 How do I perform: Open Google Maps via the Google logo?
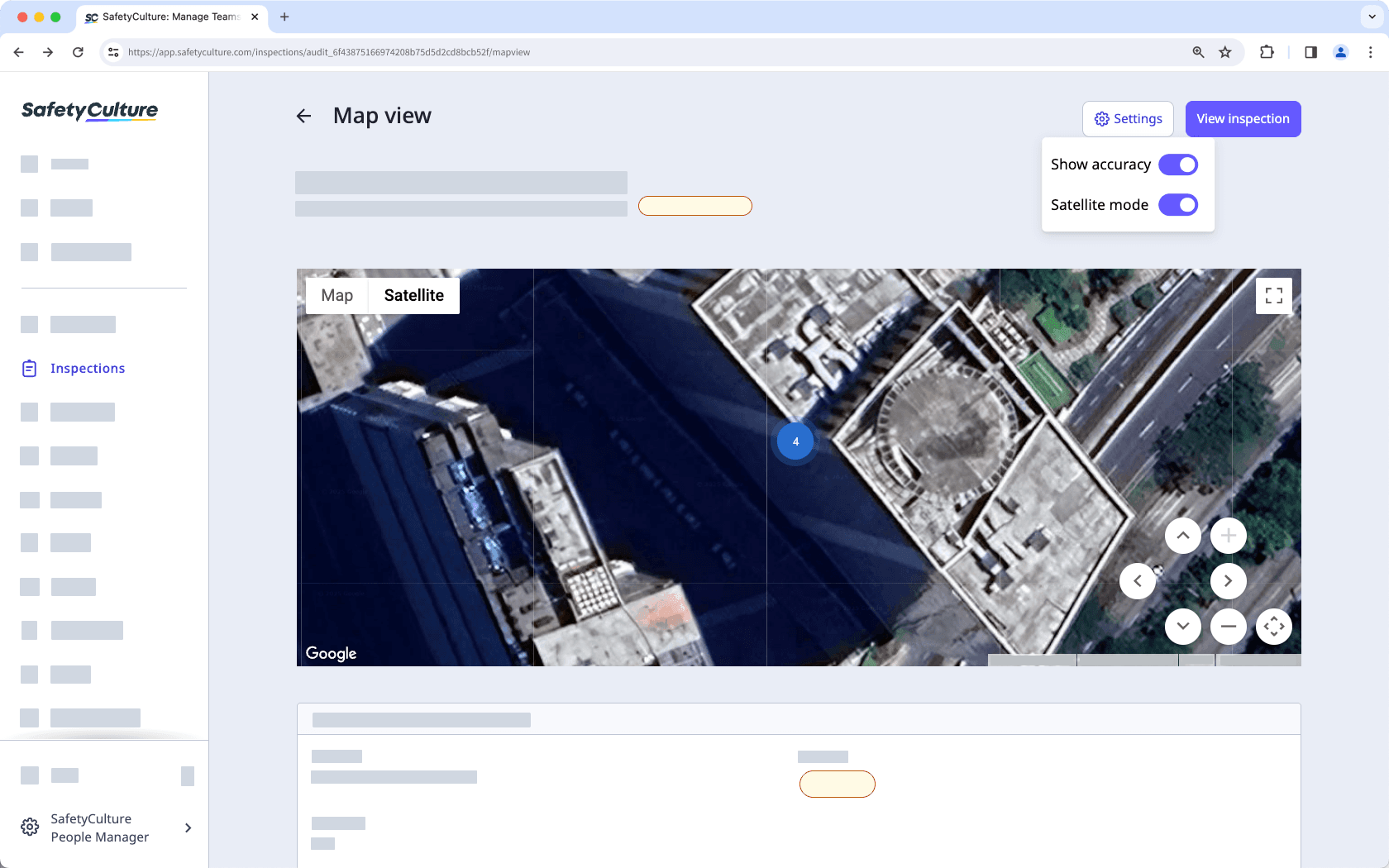[331, 653]
